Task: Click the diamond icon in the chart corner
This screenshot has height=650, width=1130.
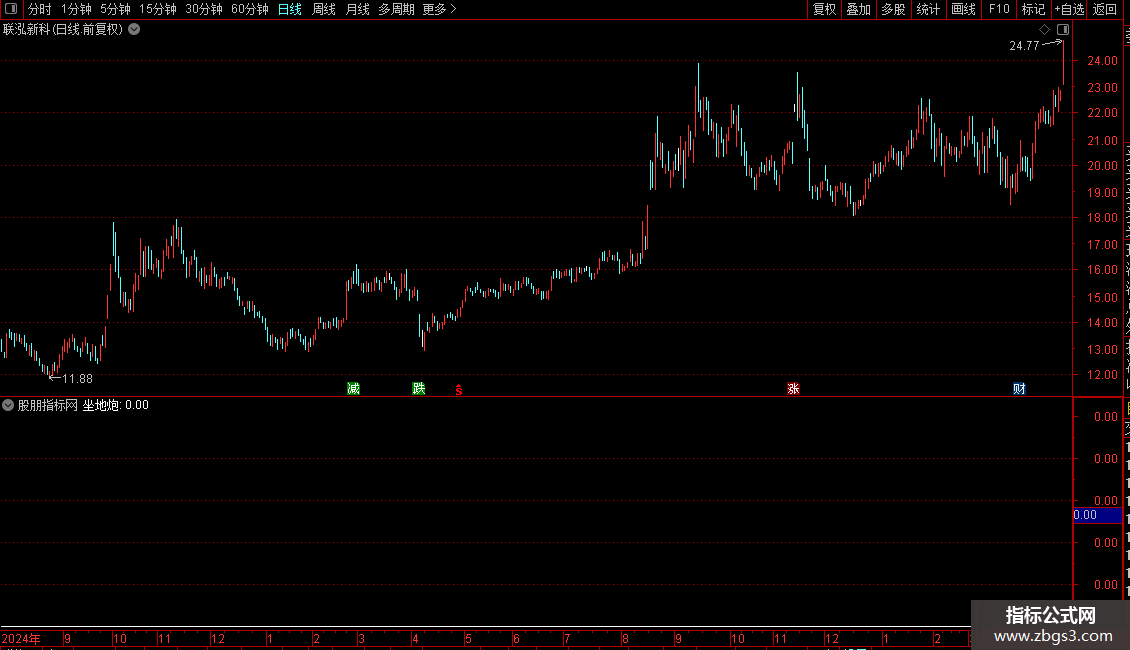Action: (x=1044, y=30)
